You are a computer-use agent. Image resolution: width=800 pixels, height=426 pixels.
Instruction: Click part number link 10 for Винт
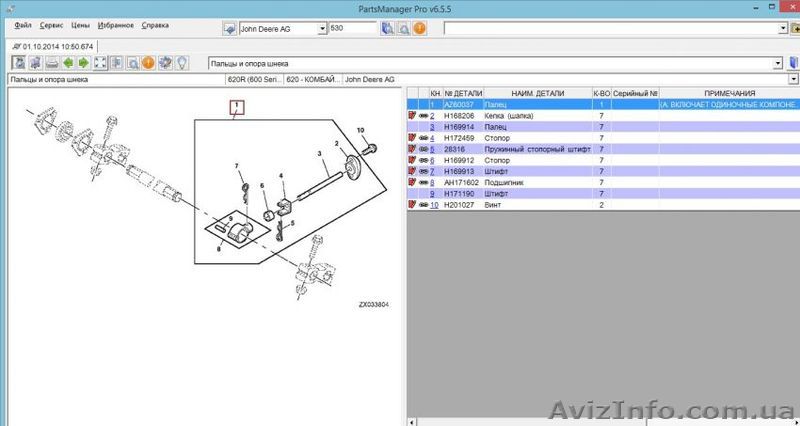(434, 204)
